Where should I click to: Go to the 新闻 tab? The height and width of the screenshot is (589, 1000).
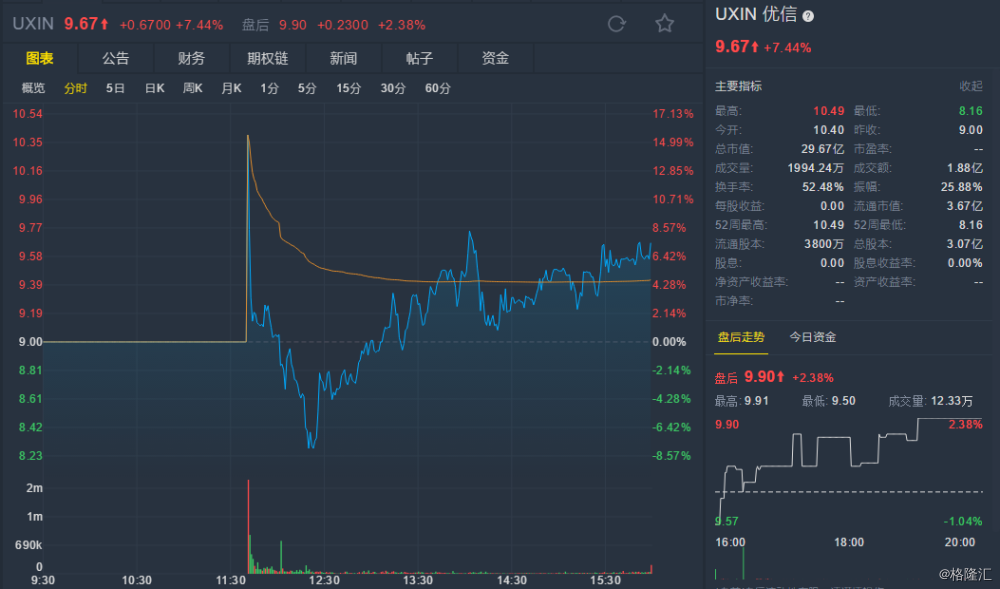(x=343, y=58)
